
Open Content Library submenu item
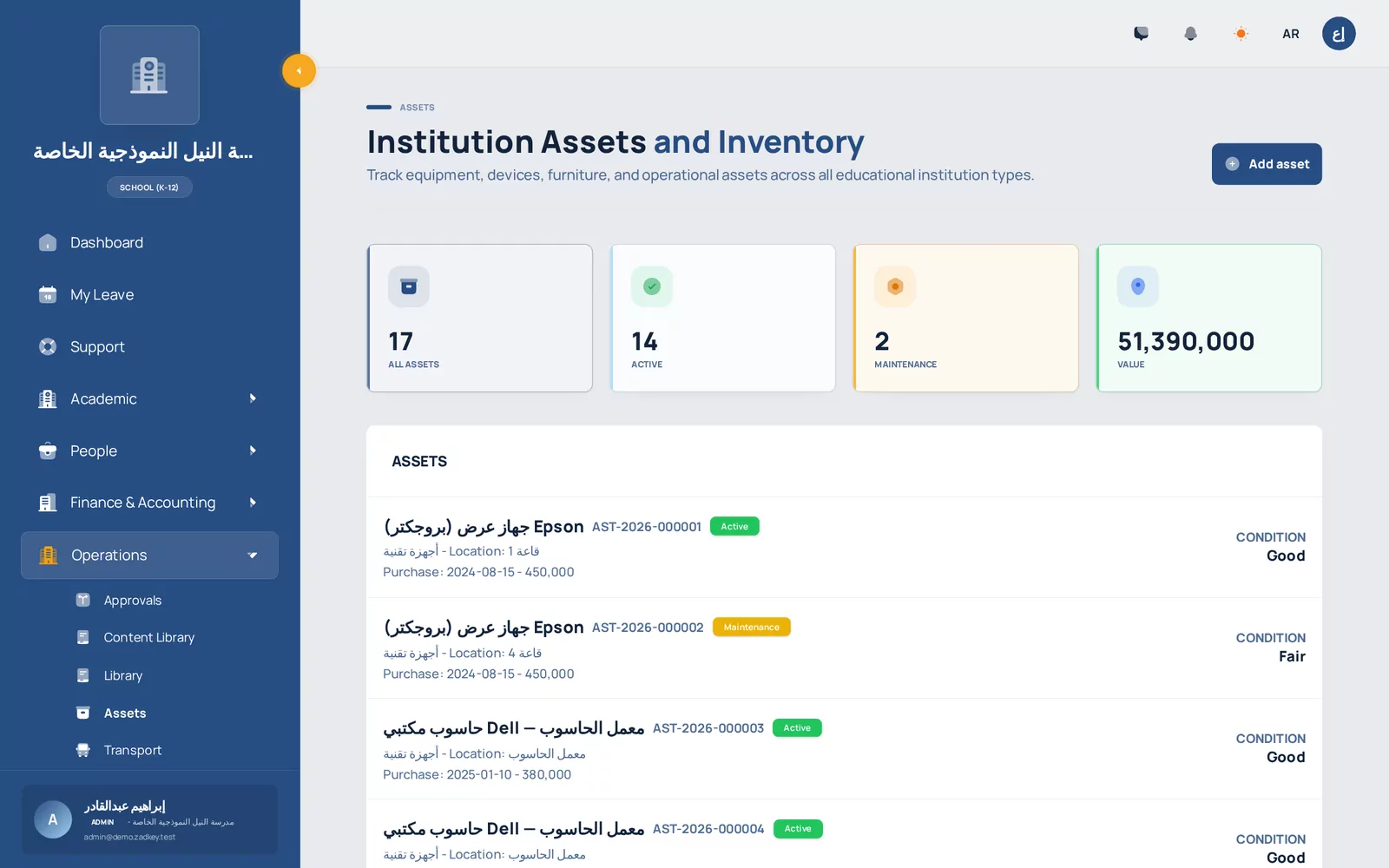(x=149, y=638)
